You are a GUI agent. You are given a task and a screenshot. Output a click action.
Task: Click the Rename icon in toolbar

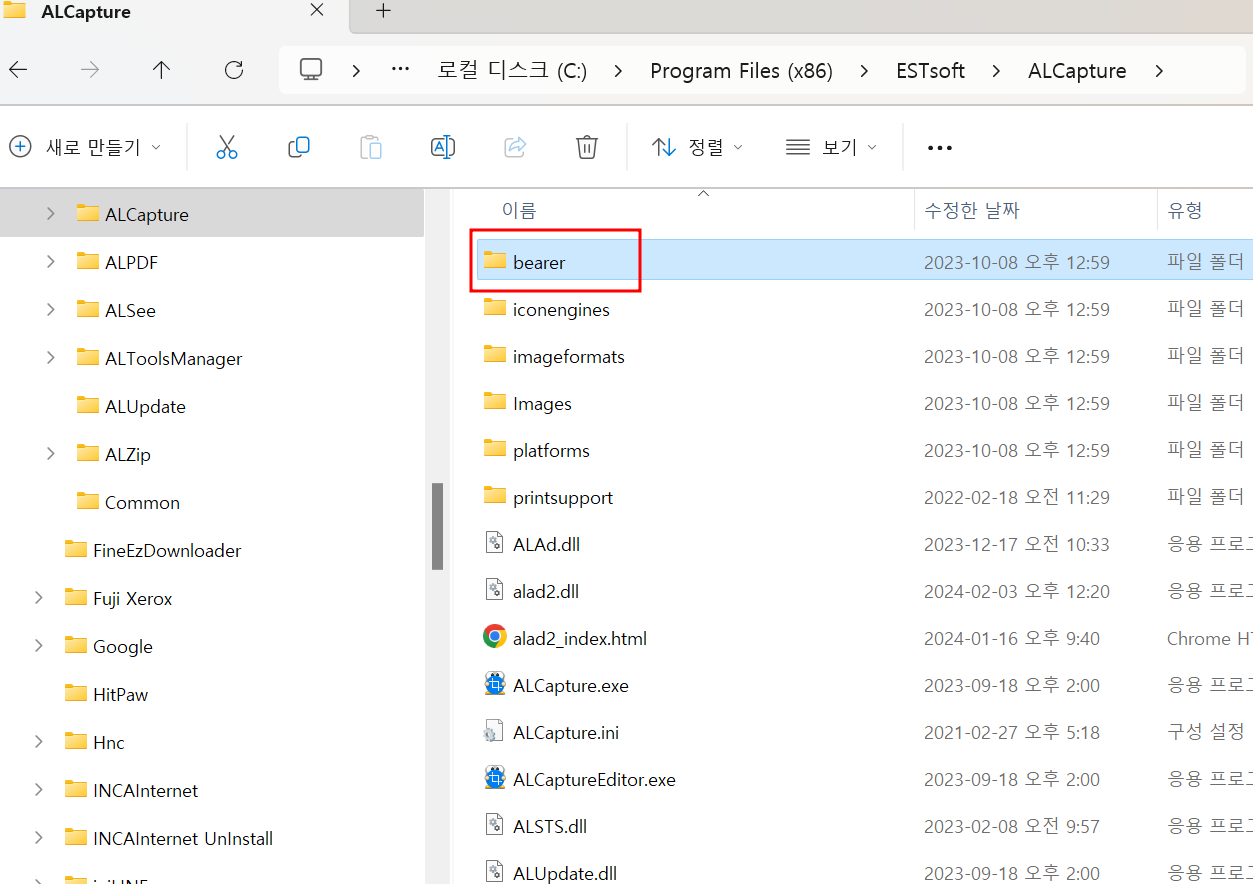(x=443, y=147)
